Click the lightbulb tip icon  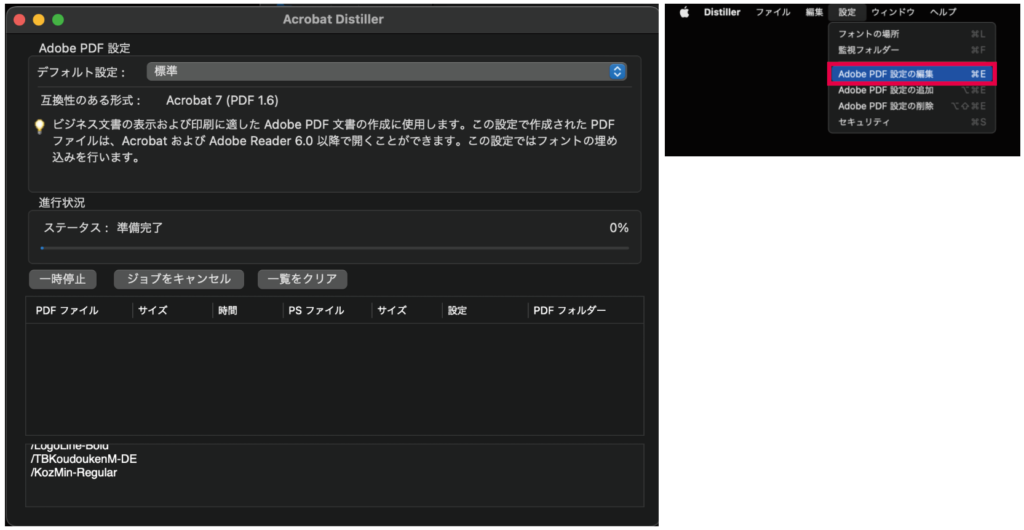pyautogui.click(x=40, y=127)
